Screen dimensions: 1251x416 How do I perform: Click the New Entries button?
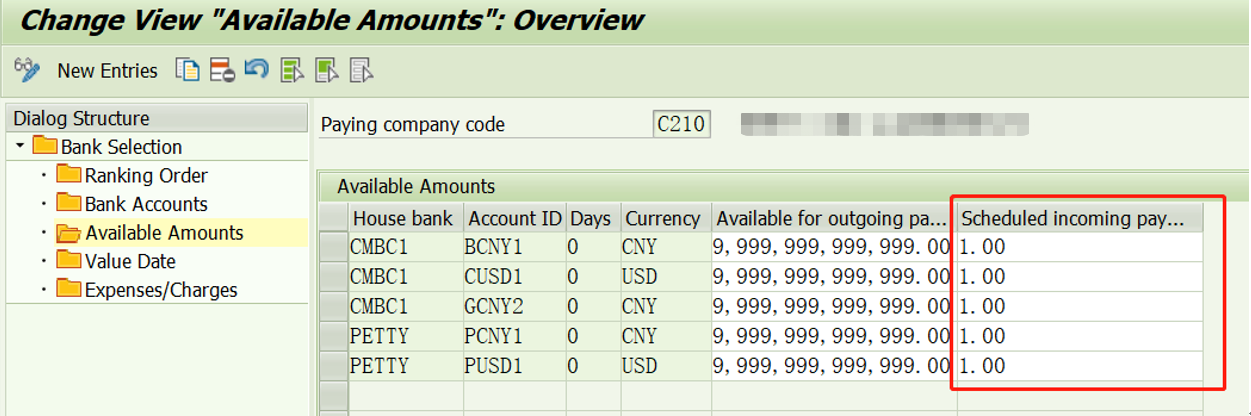pos(107,70)
